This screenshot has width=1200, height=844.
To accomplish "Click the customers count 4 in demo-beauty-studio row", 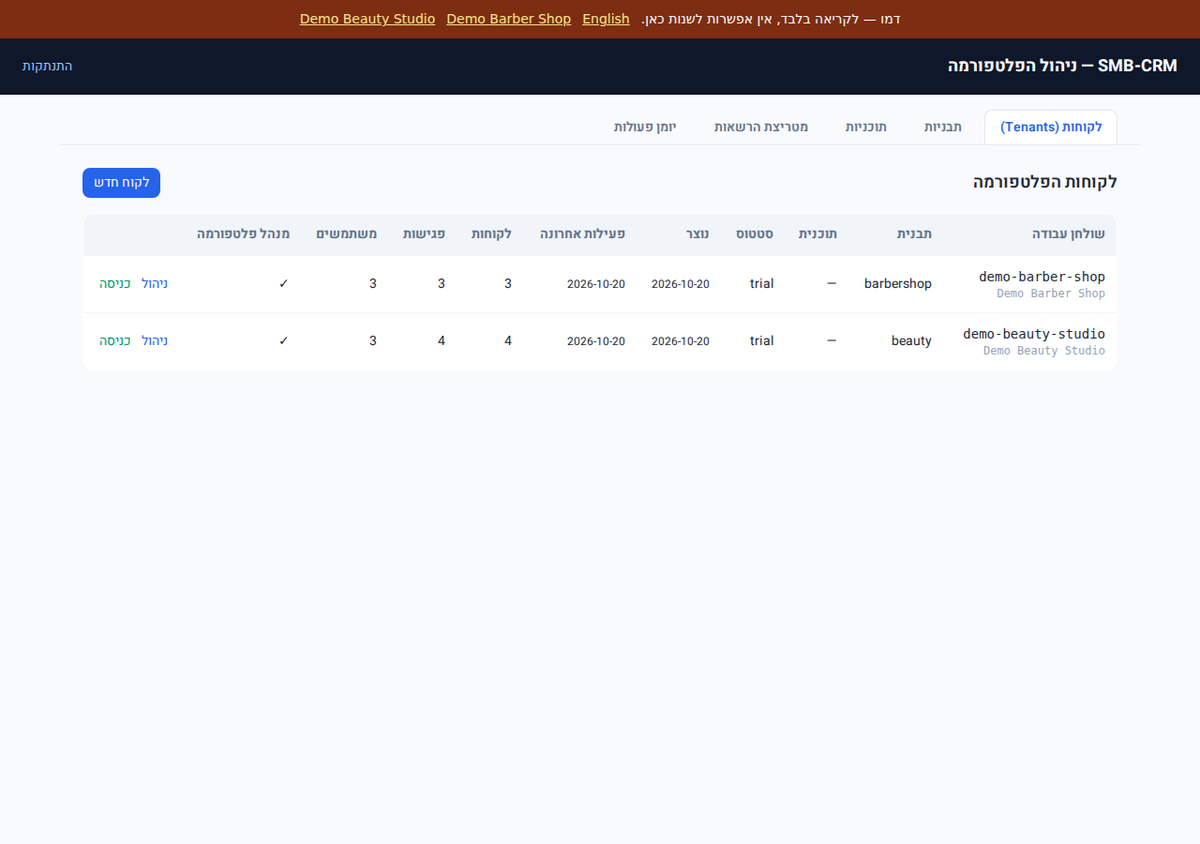I will click(508, 341).
